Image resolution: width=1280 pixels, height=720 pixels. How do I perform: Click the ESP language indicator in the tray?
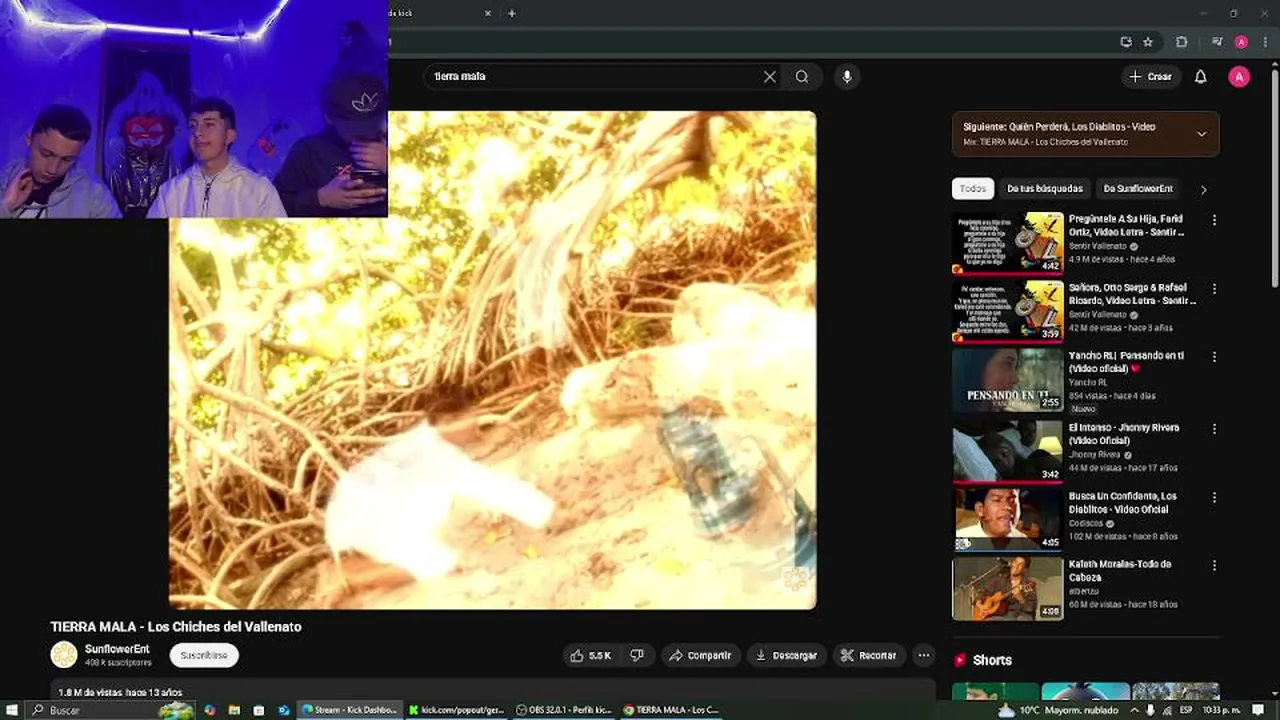pos(1188,710)
